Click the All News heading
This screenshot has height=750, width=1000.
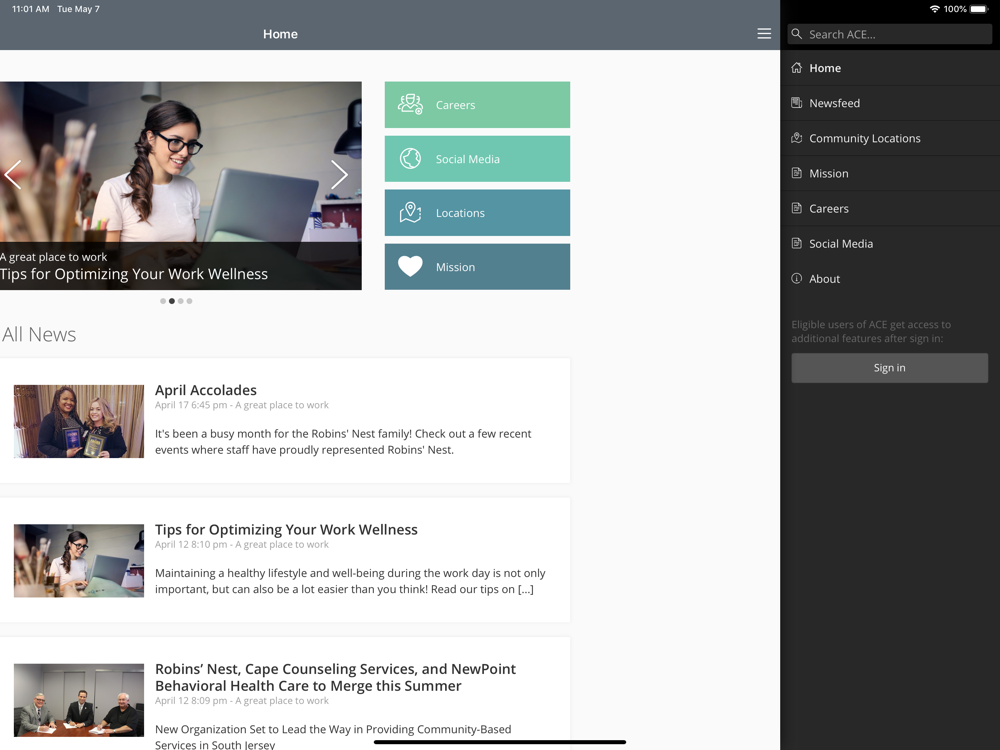pos(39,334)
